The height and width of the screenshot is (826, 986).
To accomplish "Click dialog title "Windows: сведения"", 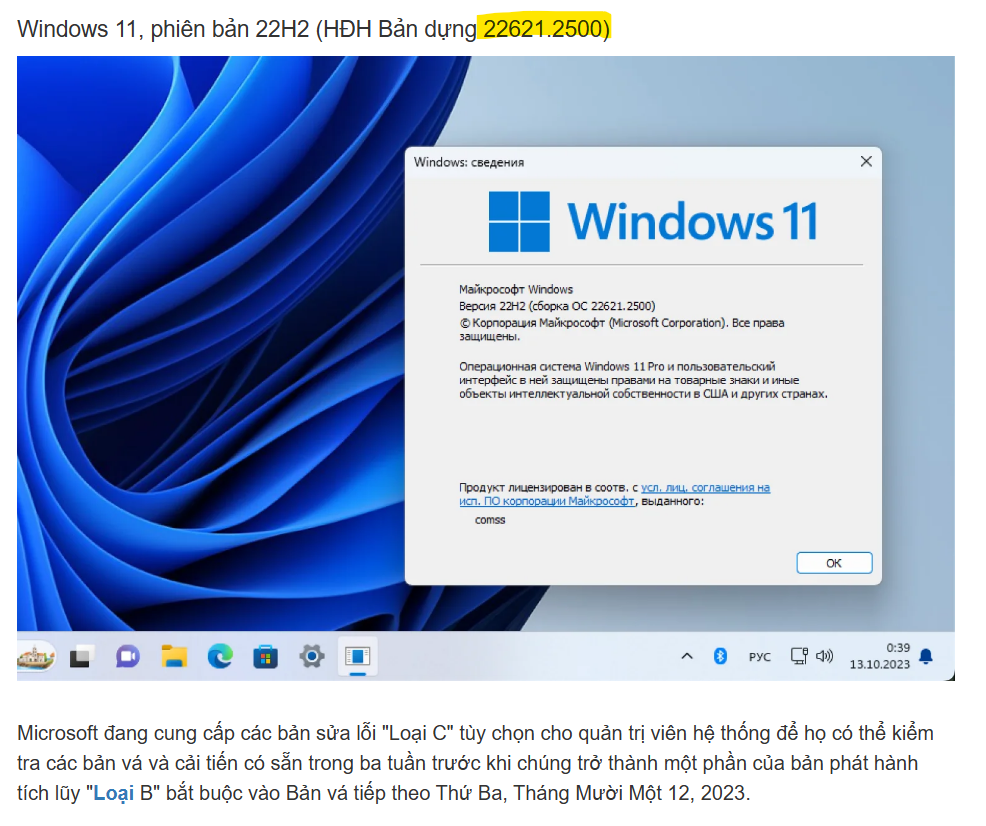I will tap(468, 162).
